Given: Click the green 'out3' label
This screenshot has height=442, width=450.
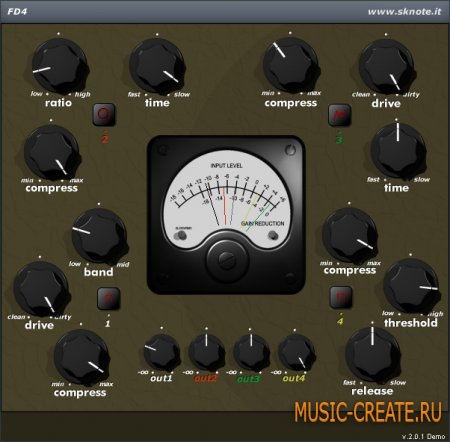Looking at the screenshot, I should [248, 379].
